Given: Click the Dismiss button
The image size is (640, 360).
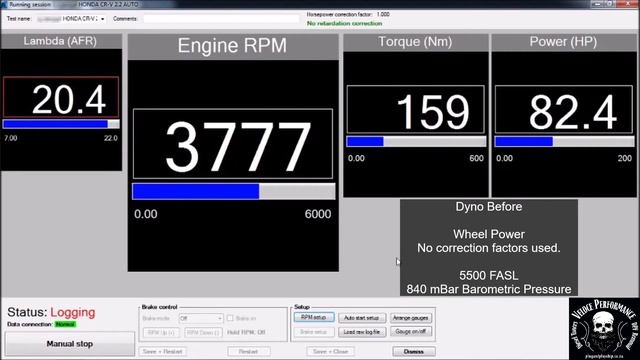Looking at the screenshot, I should [x=413, y=351].
